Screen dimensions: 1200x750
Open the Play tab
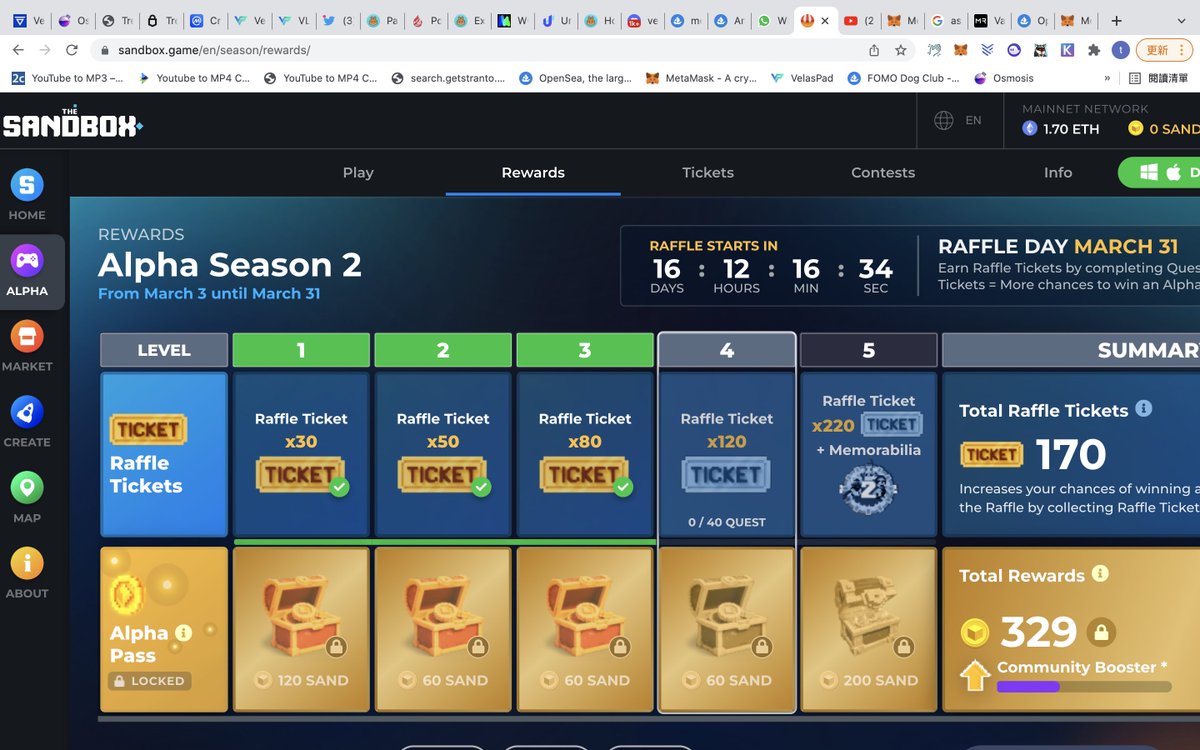pyautogui.click(x=358, y=172)
